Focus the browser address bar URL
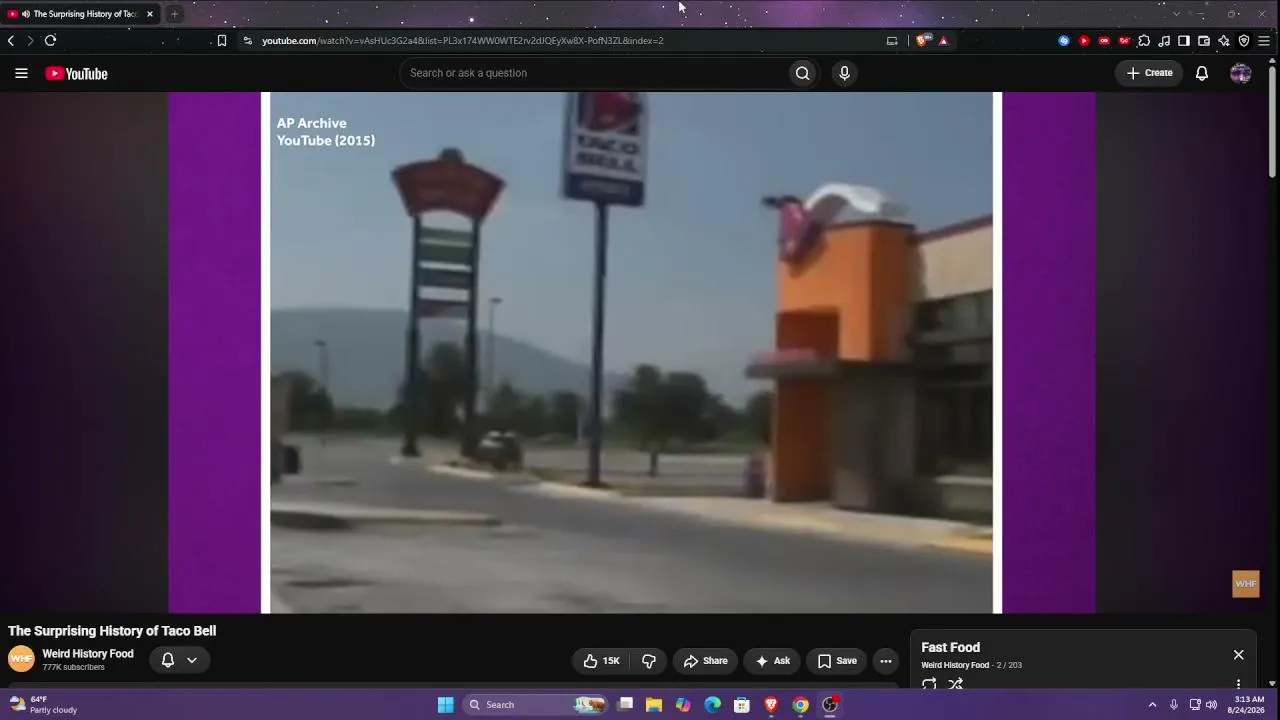1280x720 pixels. (462, 41)
